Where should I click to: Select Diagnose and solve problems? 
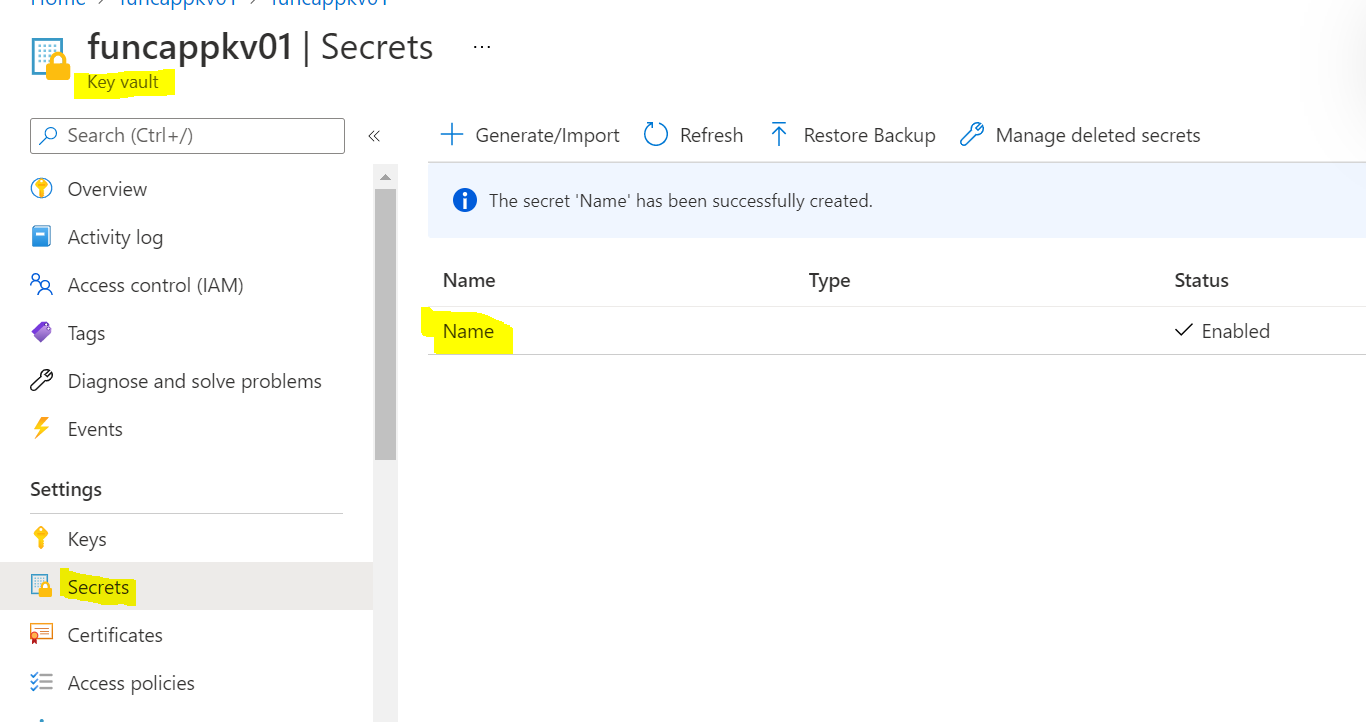pyautogui.click(x=195, y=381)
